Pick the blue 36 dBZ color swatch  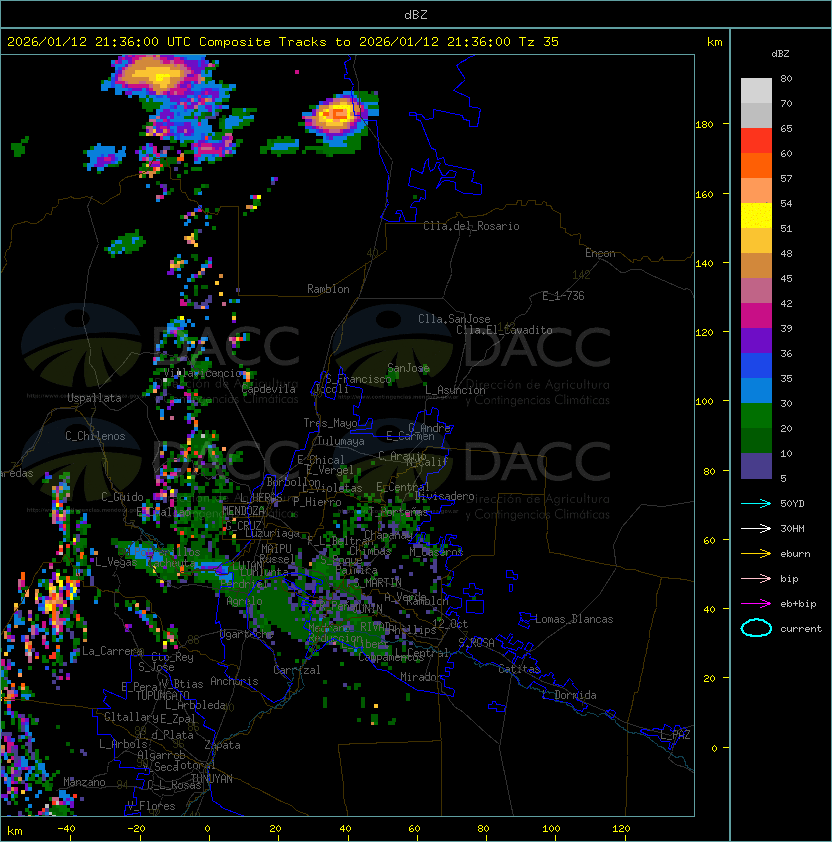pyautogui.click(x=756, y=366)
